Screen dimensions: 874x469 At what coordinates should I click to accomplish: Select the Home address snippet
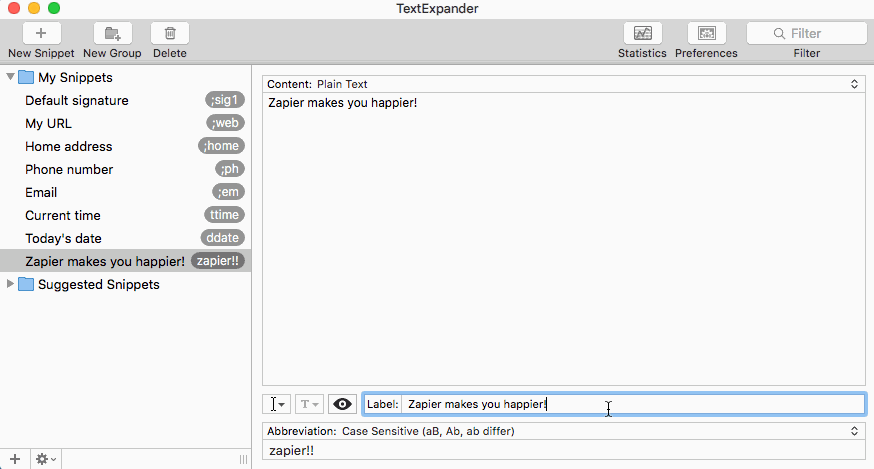click(x=125, y=146)
